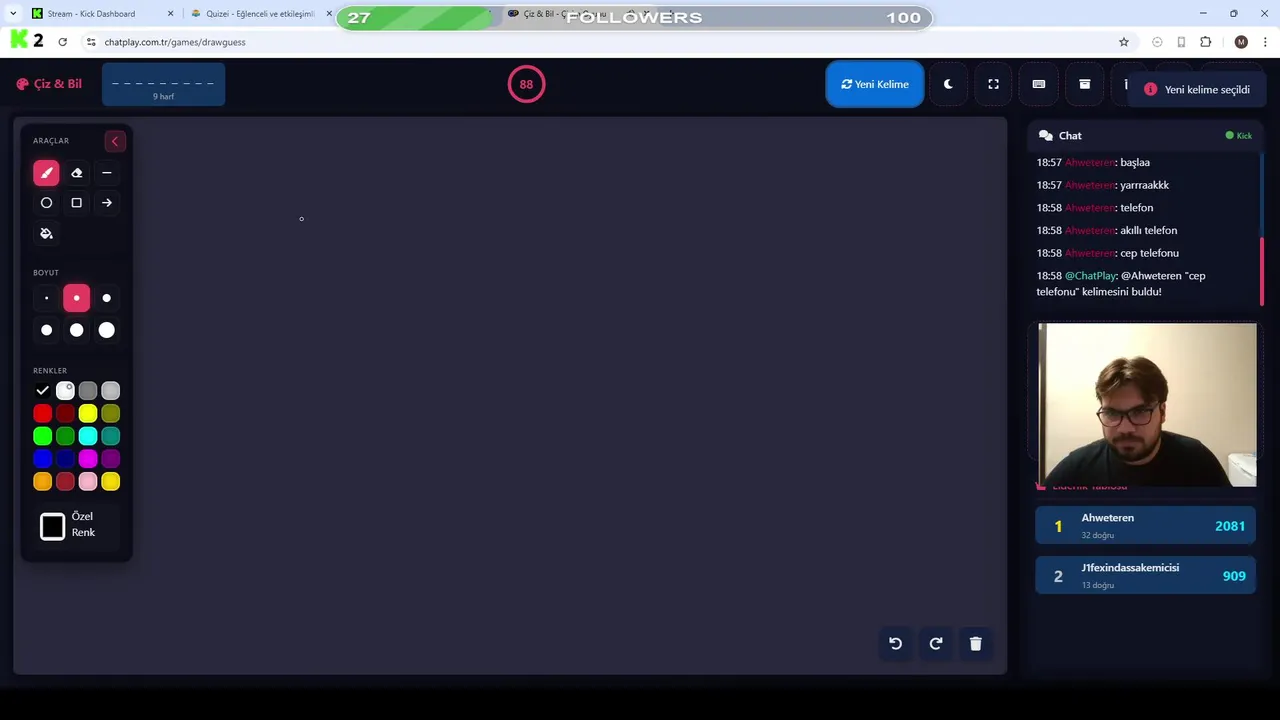The height and width of the screenshot is (720, 1280).
Task: Select the straight line tool
Action: coord(107,173)
